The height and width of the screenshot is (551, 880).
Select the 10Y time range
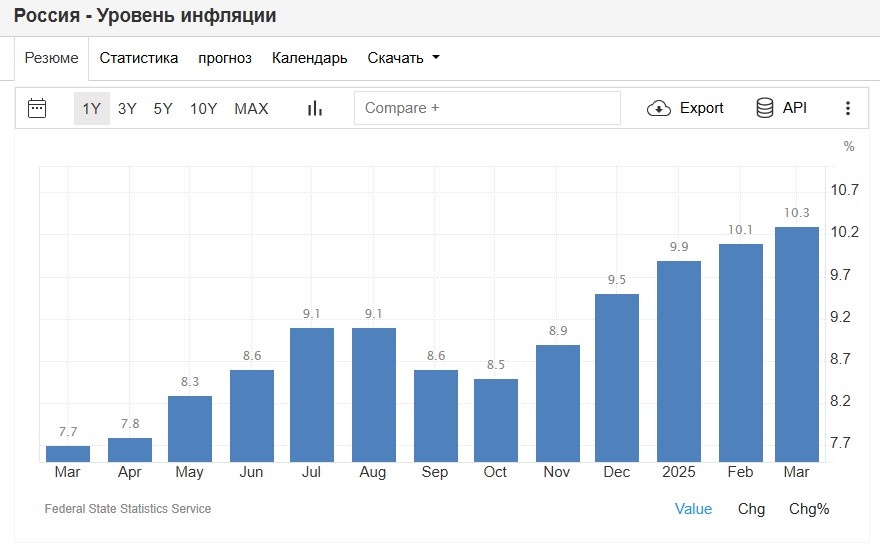click(203, 108)
